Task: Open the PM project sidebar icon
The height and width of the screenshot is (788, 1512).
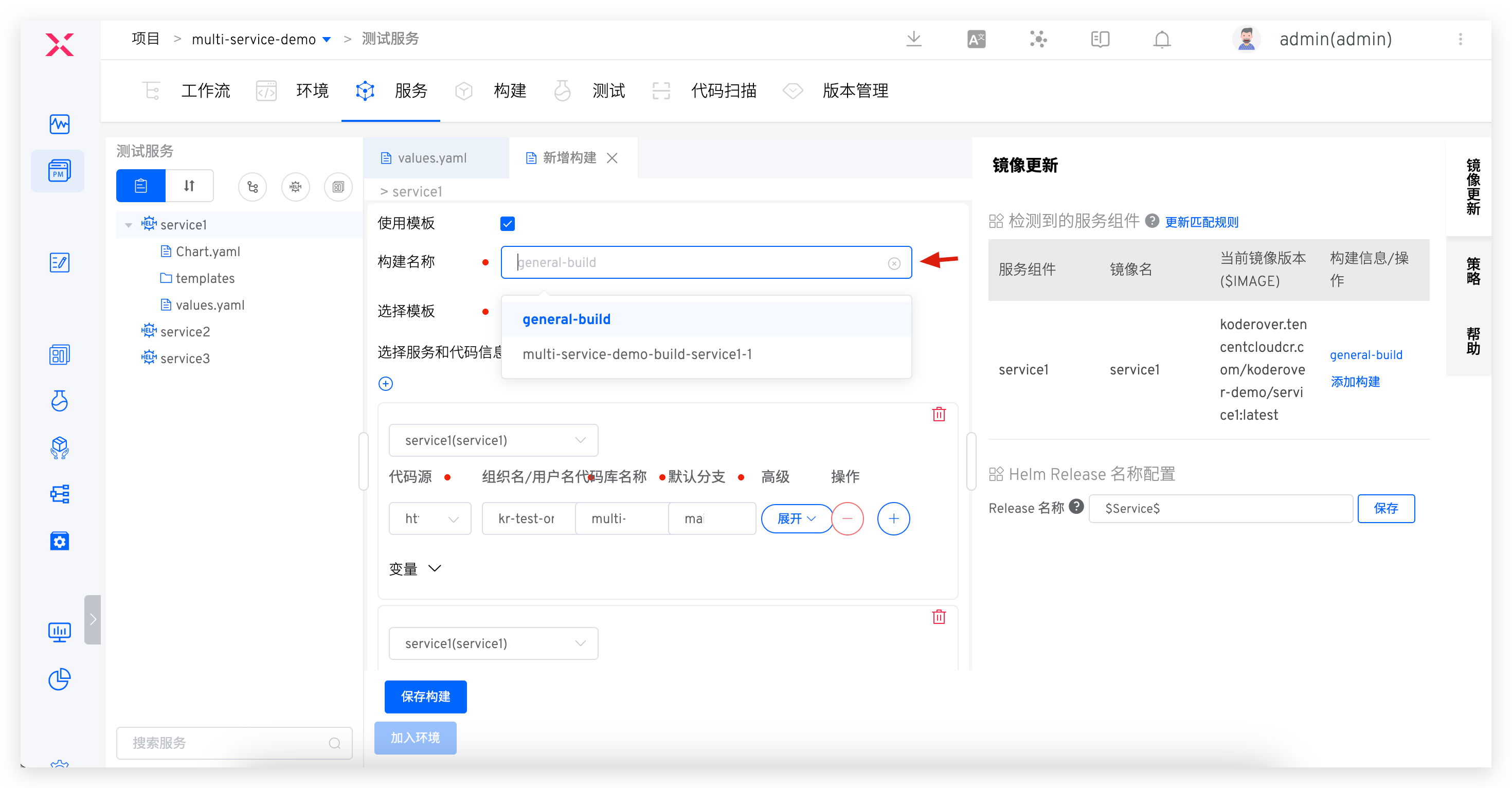Action: [59, 171]
